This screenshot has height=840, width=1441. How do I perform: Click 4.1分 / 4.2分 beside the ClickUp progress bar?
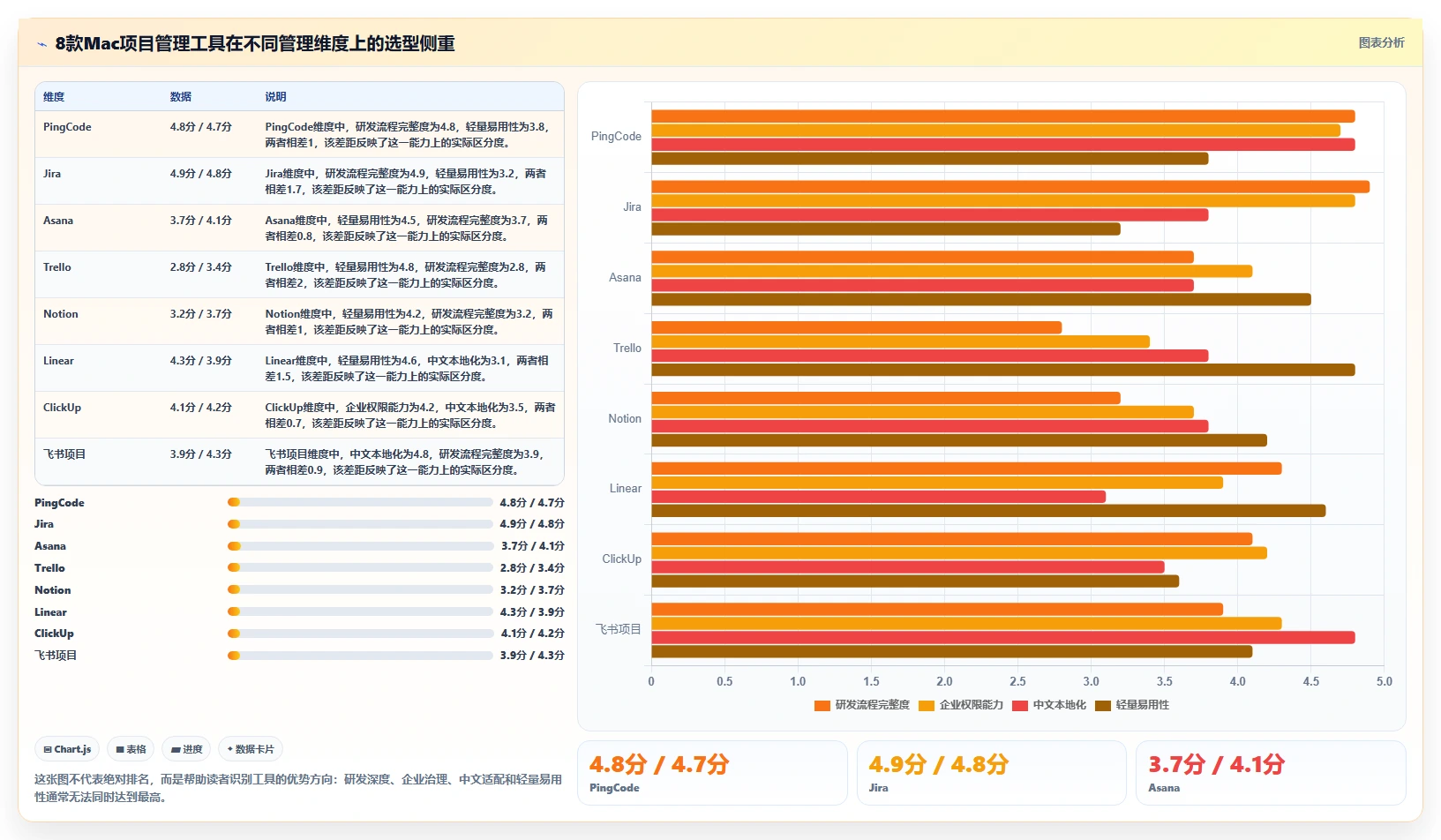532,634
